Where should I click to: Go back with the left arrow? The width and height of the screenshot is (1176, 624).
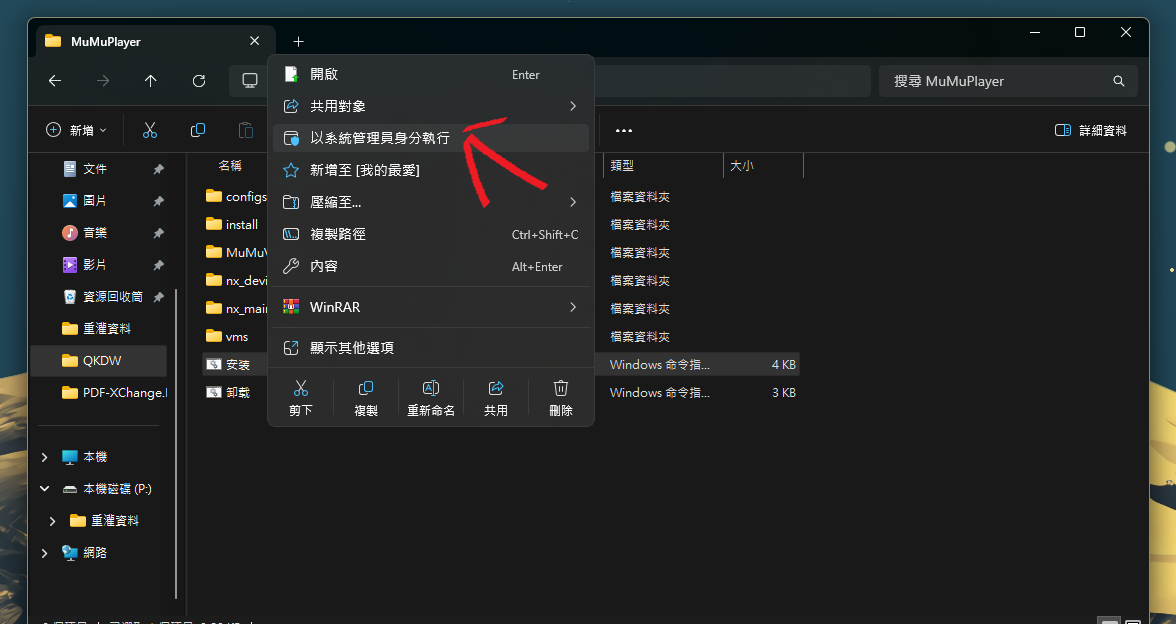pyautogui.click(x=55, y=81)
